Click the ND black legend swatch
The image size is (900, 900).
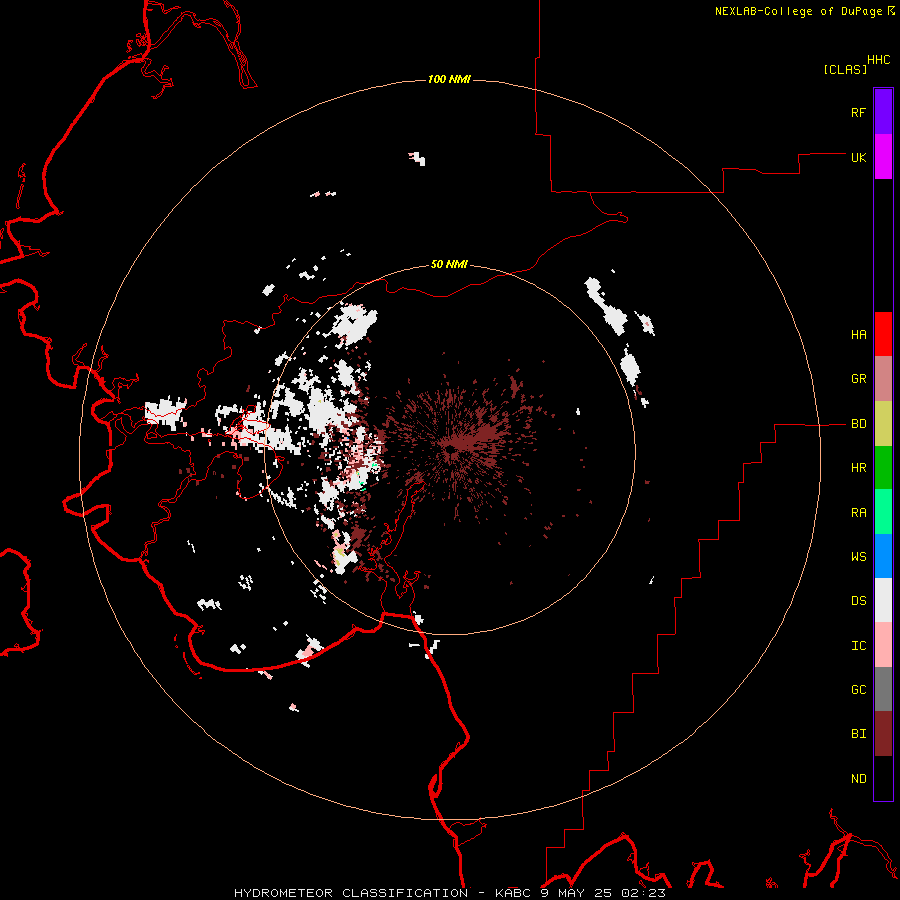point(883,778)
